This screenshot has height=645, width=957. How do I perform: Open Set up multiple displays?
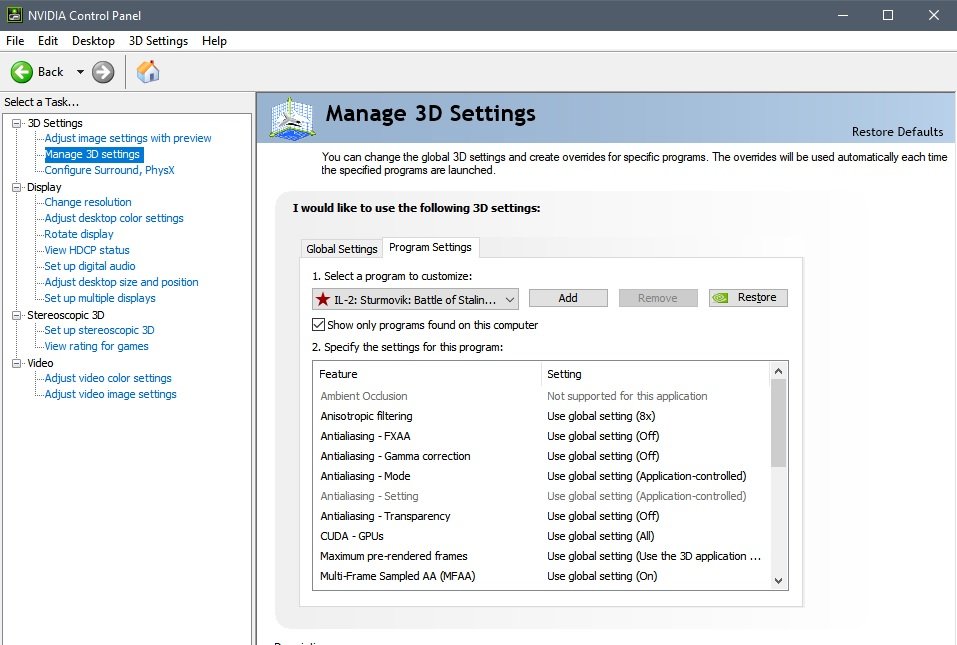coord(99,298)
